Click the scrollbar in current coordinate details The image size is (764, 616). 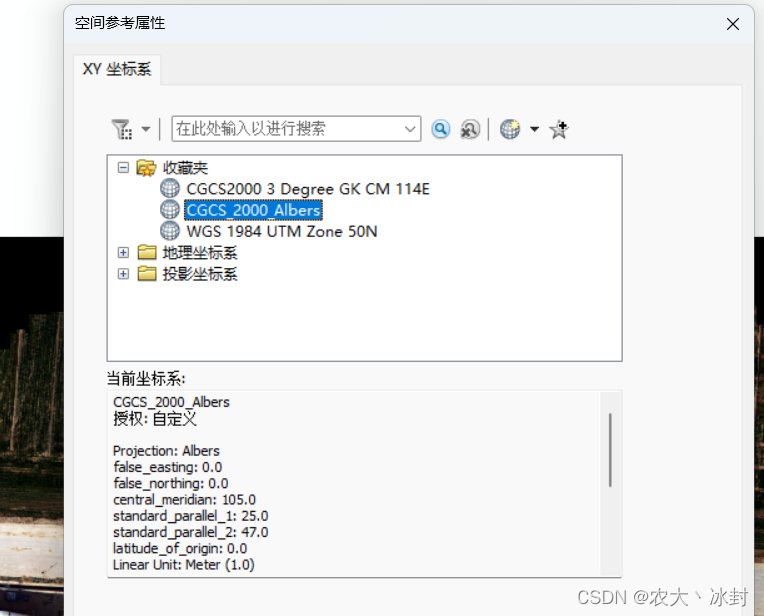tap(610, 450)
